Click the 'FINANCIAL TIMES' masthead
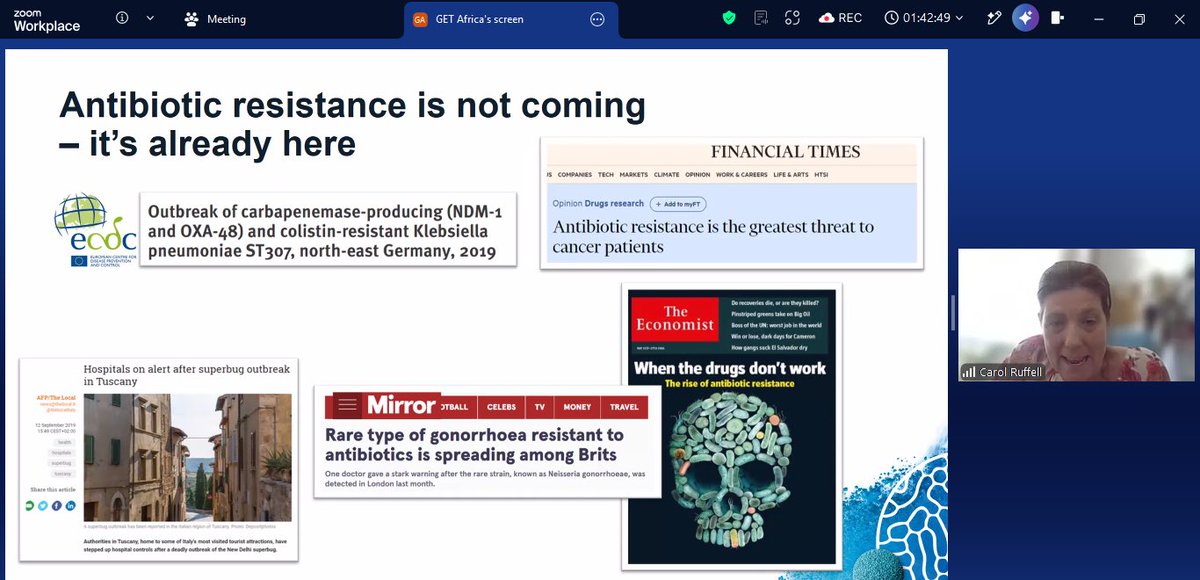Viewport: 1200px width, 580px height. 785,152
